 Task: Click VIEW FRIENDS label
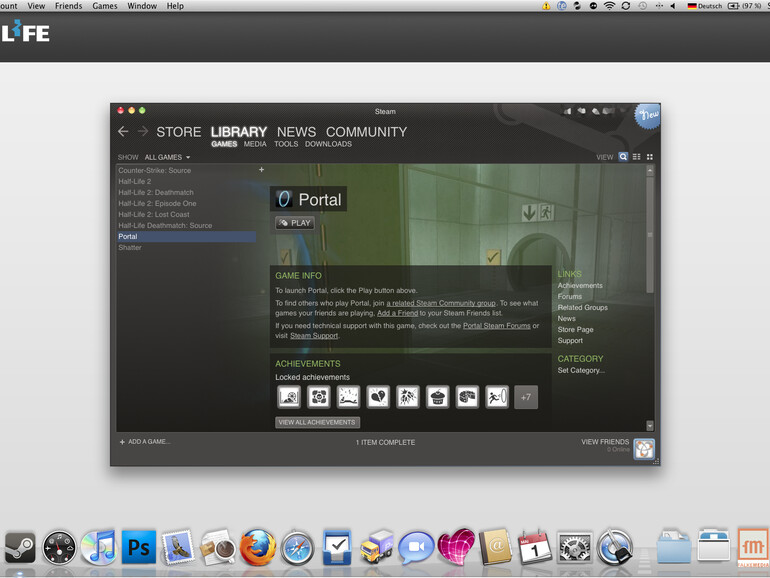pos(605,441)
